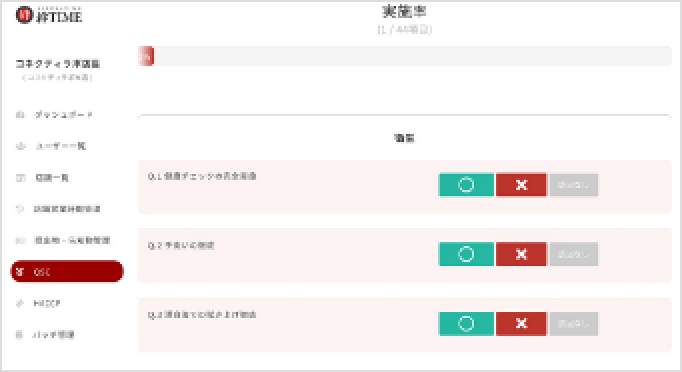Open the QSC menu item
Screen dimensions: 682x372
[x=67, y=271]
